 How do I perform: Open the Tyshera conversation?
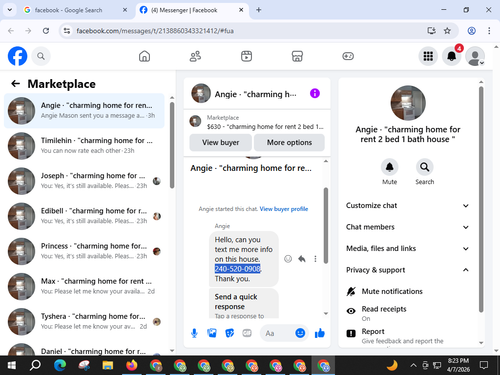click(x=84, y=321)
